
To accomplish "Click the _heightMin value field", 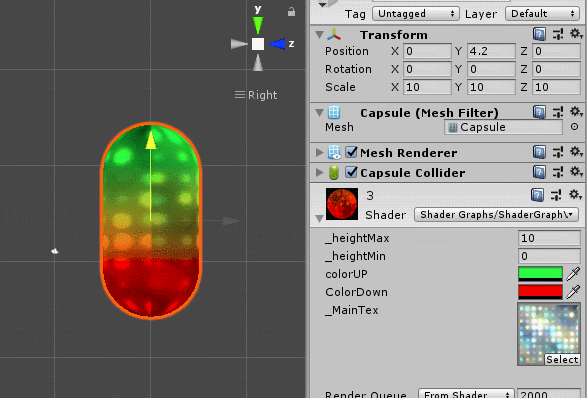I will tap(549, 256).
